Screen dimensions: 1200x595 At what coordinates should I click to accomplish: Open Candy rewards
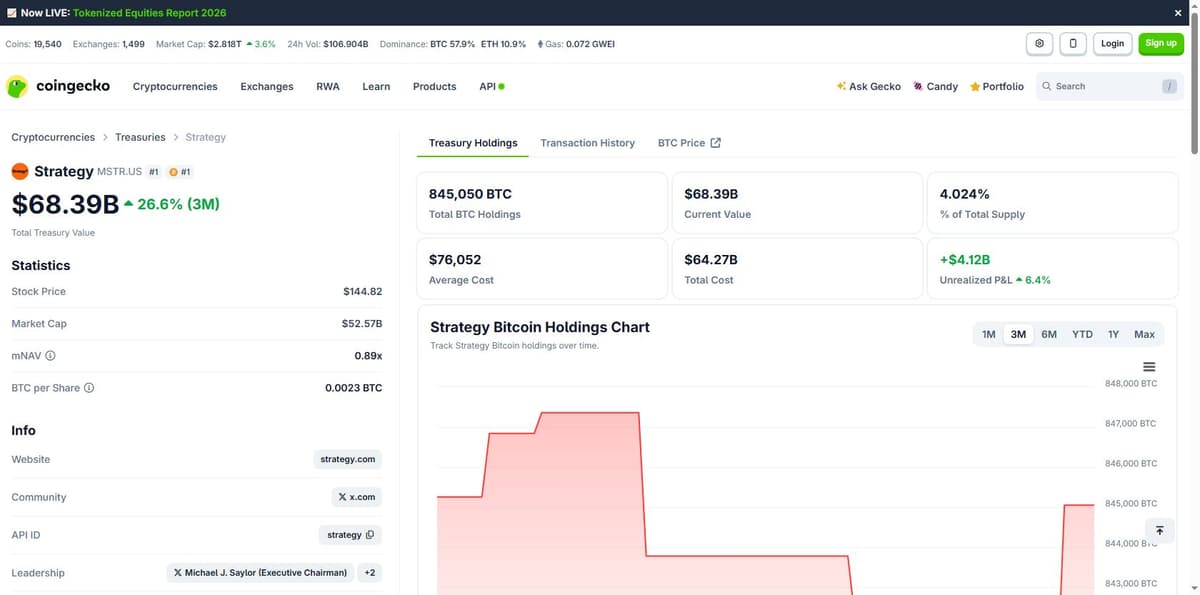[936, 87]
